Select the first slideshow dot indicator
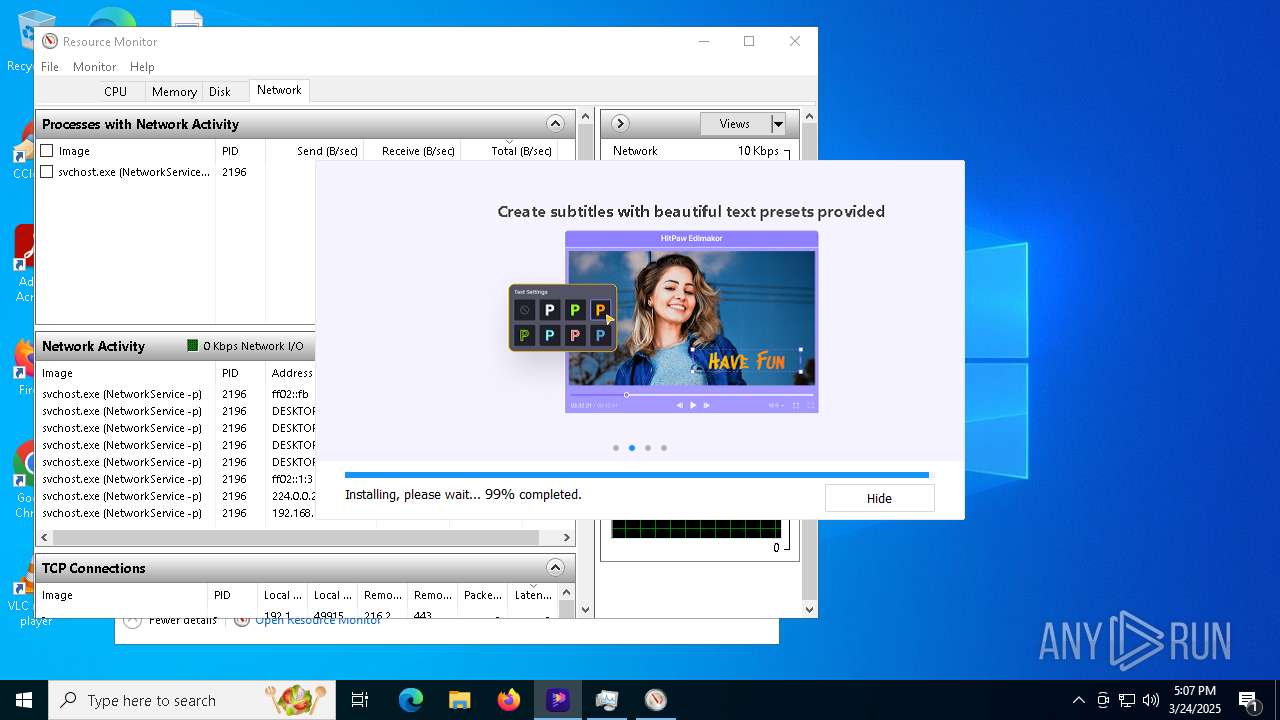Image resolution: width=1280 pixels, height=720 pixels. tap(616, 448)
